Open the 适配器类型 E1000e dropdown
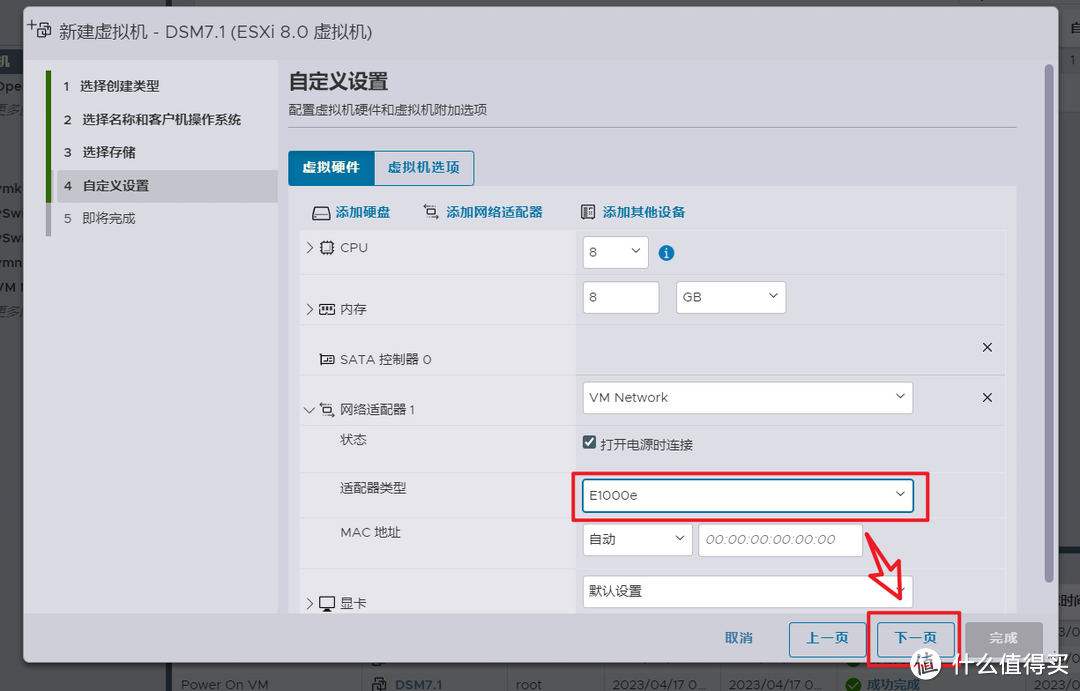 pyautogui.click(x=749, y=495)
